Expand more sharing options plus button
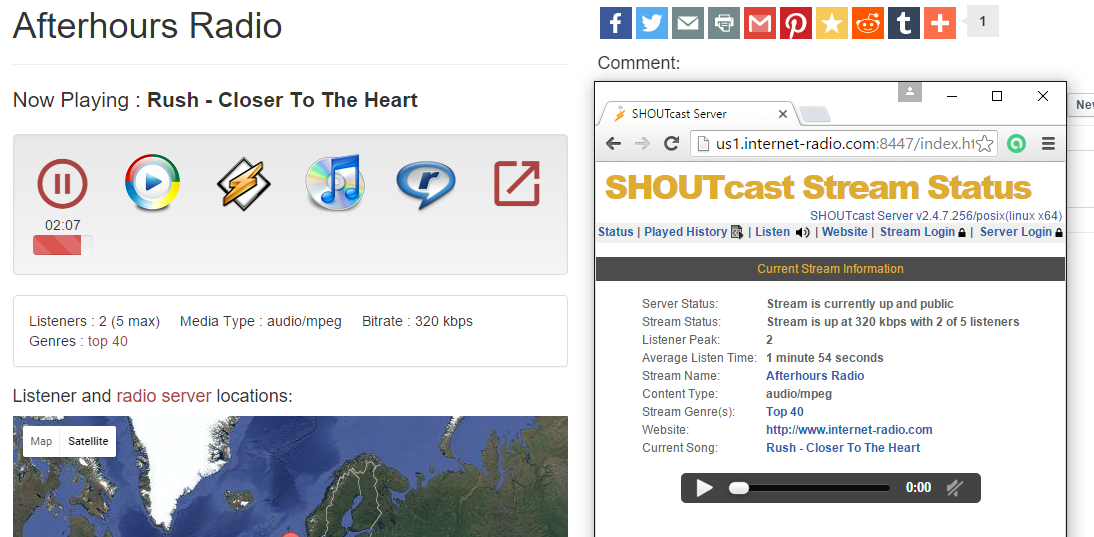Viewport: 1094px width, 537px height. click(x=940, y=23)
